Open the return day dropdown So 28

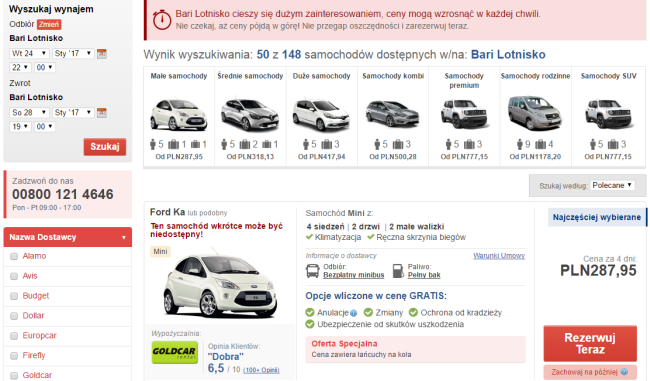click(x=29, y=112)
